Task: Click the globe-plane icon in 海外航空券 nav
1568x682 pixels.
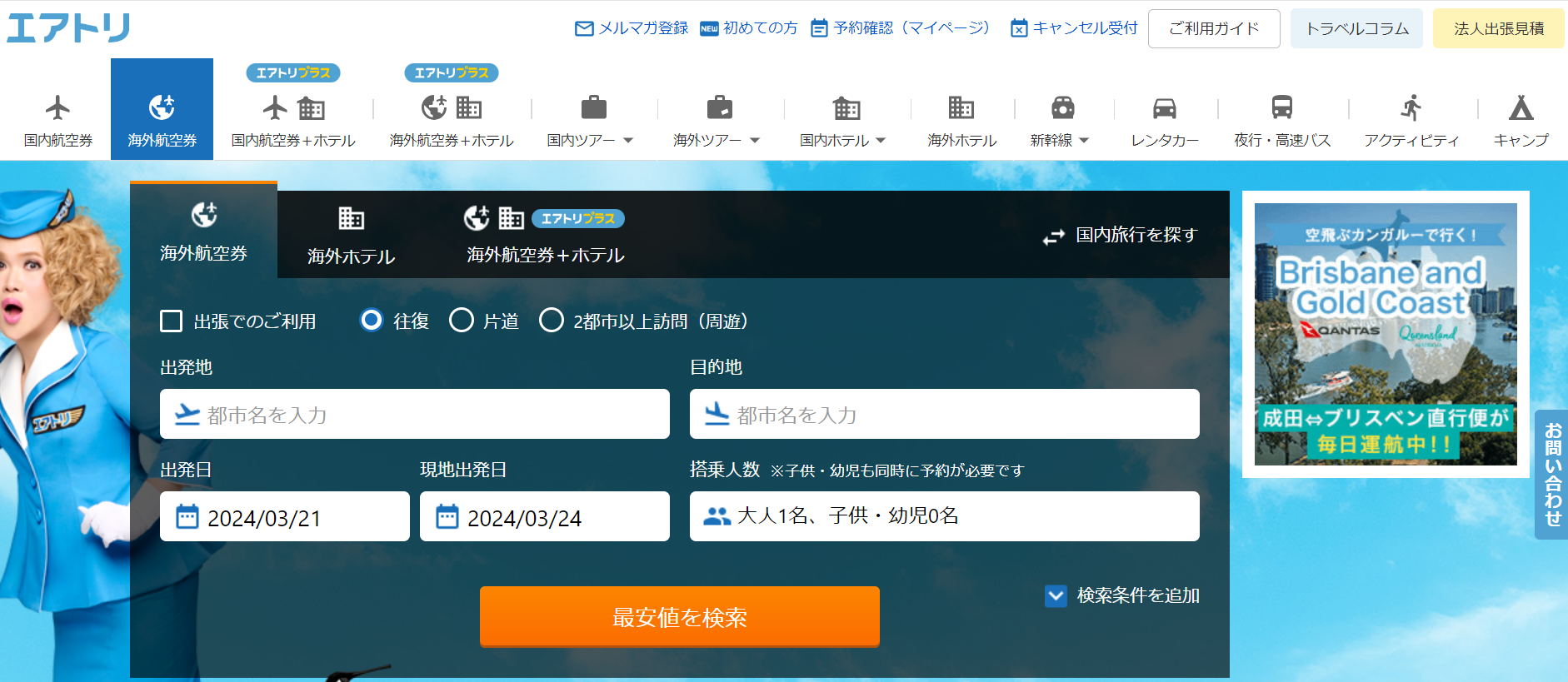Action: tap(162, 107)
